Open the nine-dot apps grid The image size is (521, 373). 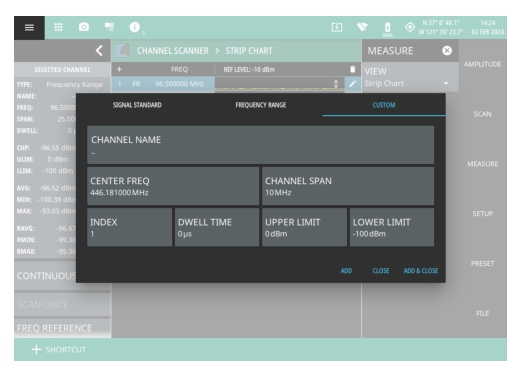59,27
